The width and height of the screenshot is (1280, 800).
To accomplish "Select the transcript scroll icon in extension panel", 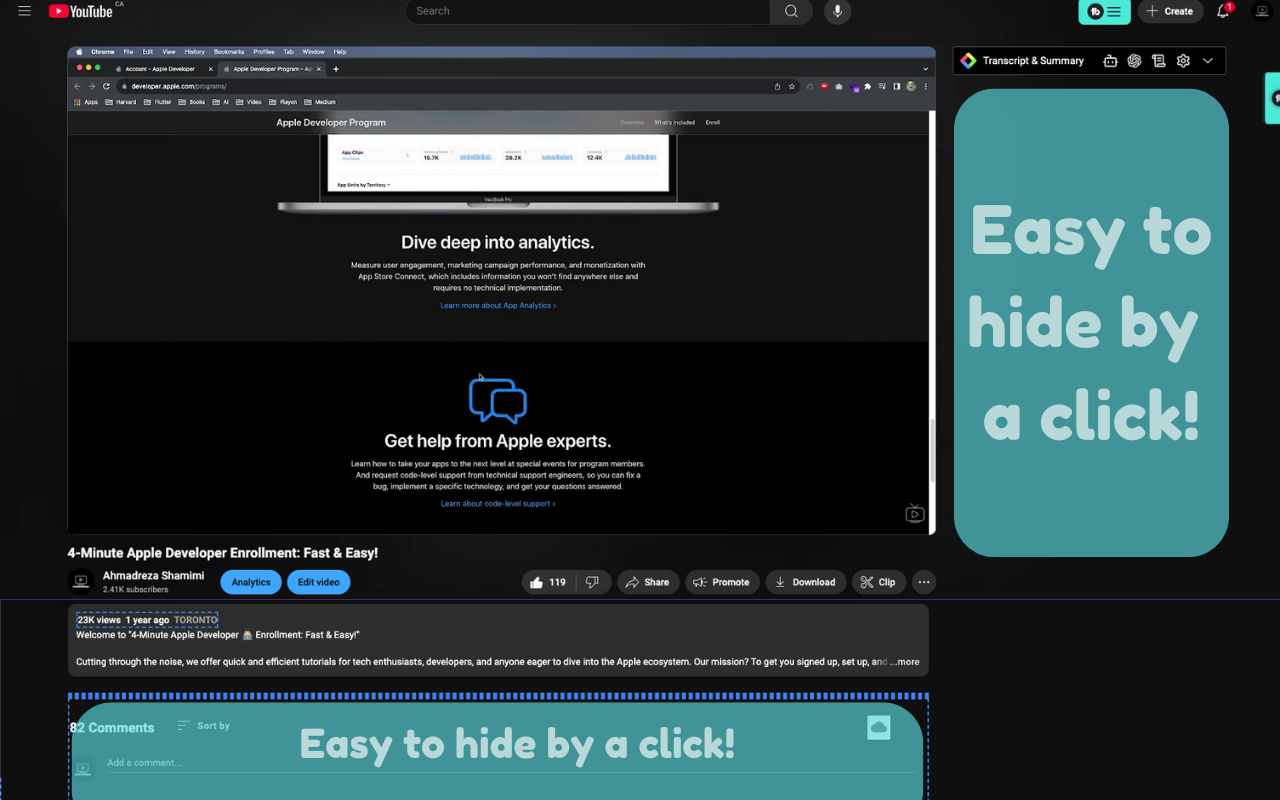I will pos(1158,61).
